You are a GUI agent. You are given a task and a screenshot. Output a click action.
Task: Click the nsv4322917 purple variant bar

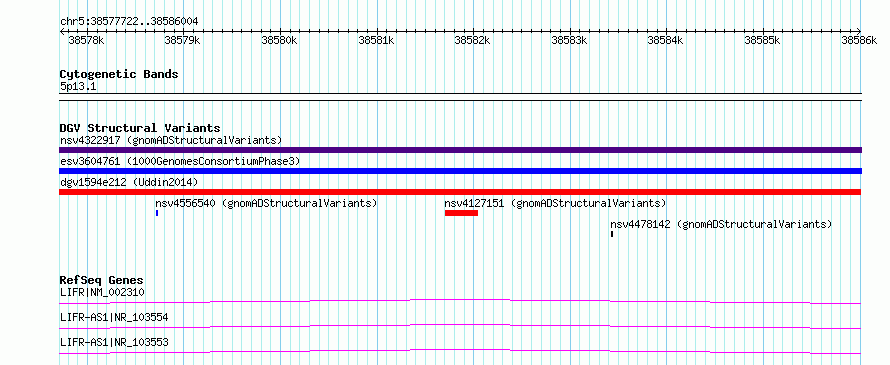click(x=460, y=150)
